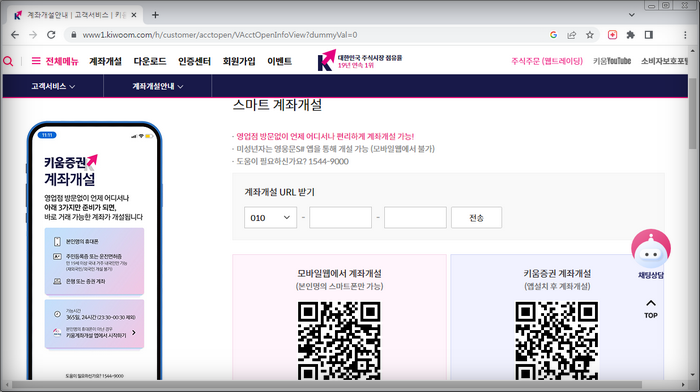700x392 pixels.
Task: Click the horizontal scrollbar thumb
Action: [327, 385]
